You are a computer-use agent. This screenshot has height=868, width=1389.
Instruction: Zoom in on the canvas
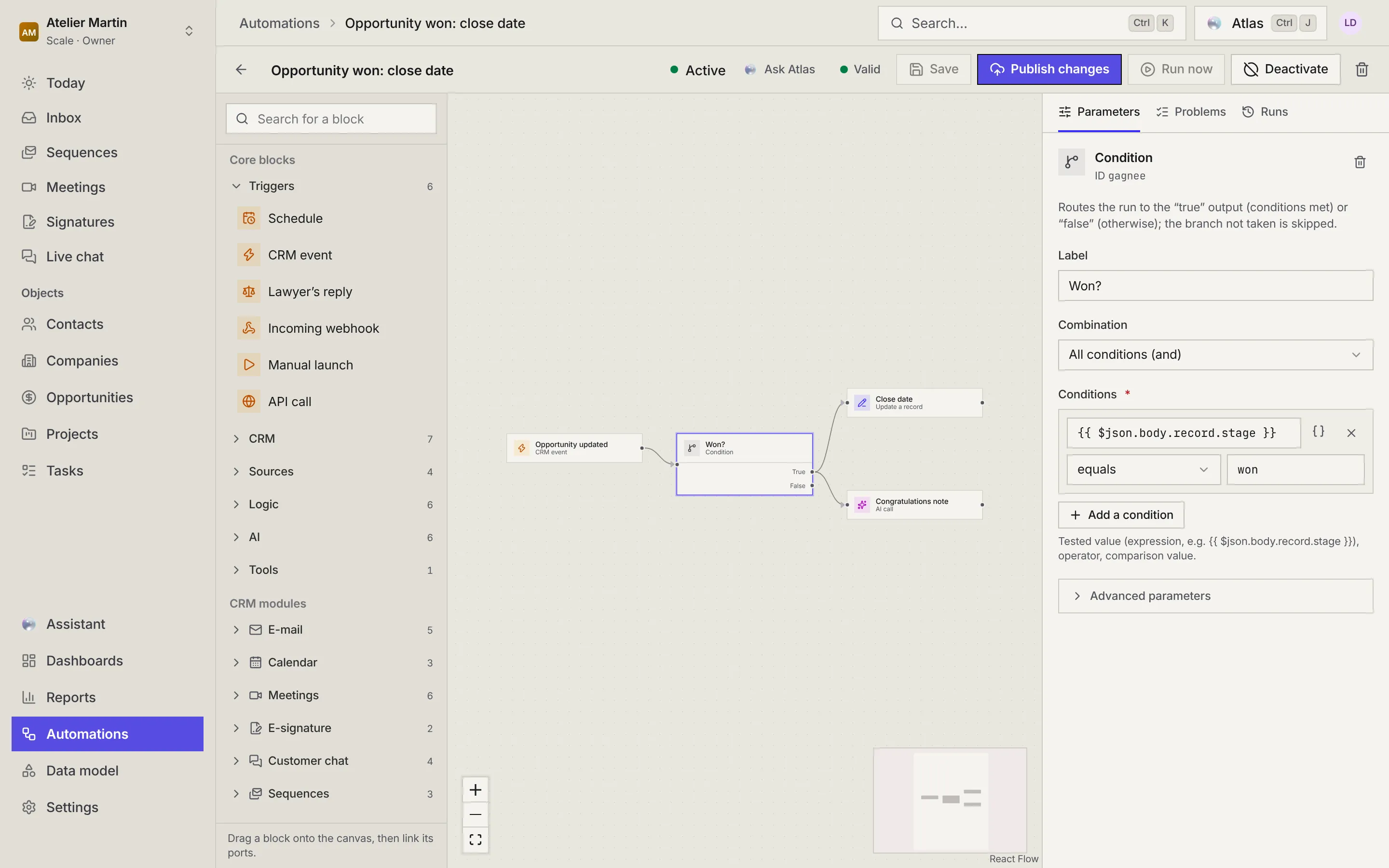[x=475, y=790]
